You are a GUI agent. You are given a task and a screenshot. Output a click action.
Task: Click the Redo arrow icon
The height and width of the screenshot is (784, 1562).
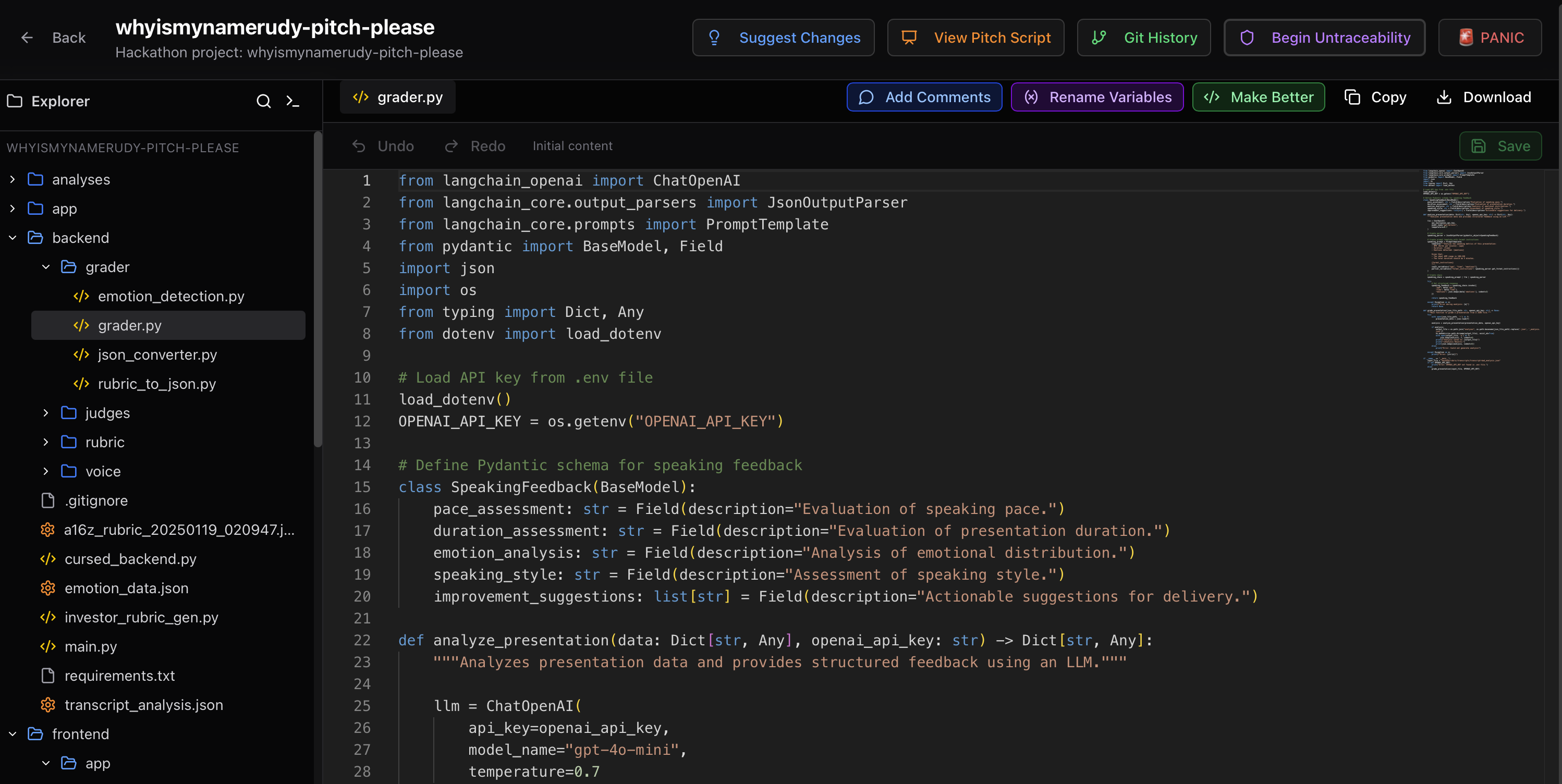pos(451,146)
